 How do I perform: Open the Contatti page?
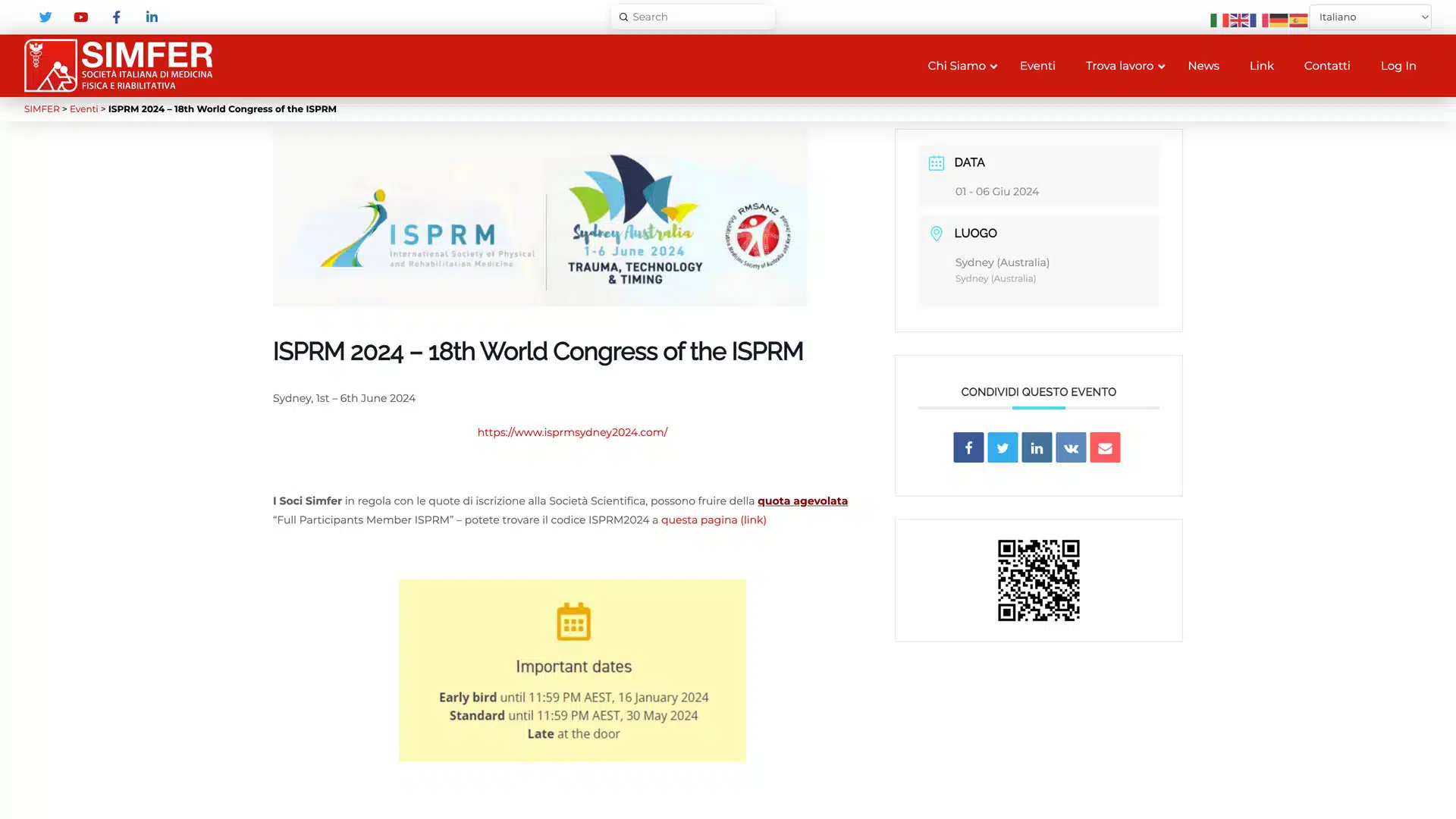(x=1327, y=66)
